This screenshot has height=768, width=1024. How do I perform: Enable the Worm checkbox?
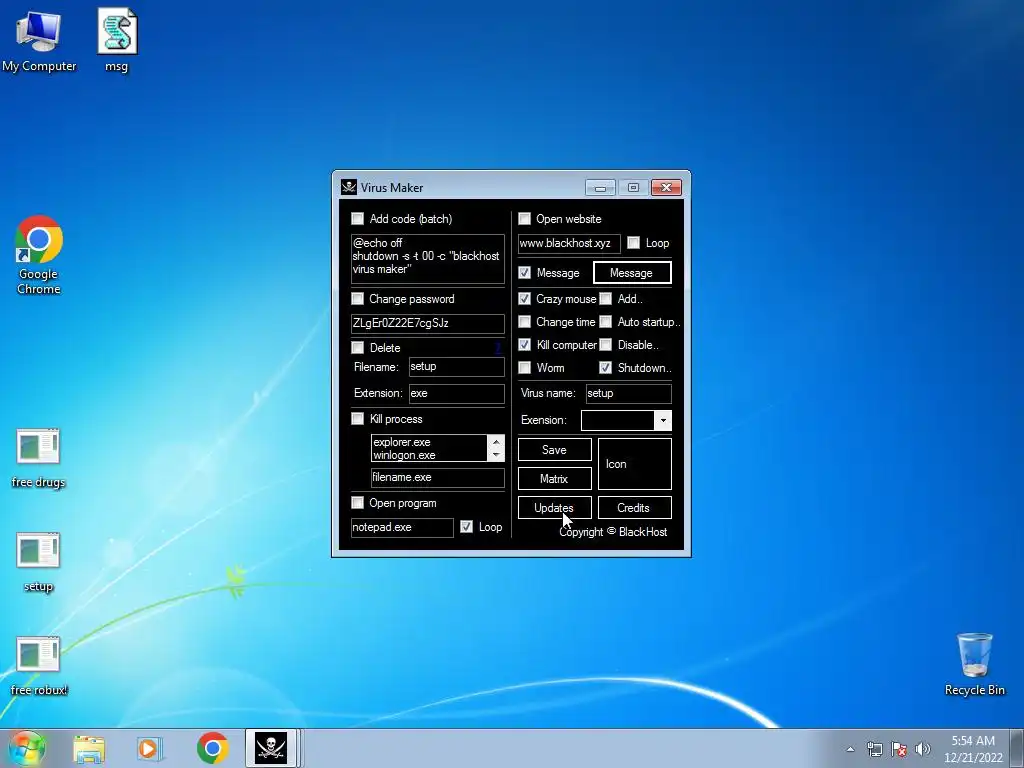pyautogui.click(x=524, y=368)
